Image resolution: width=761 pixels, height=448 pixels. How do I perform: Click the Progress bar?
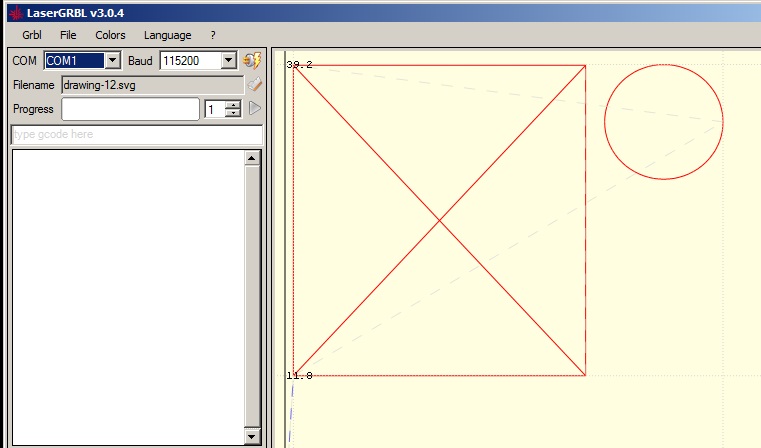[131, 109]
